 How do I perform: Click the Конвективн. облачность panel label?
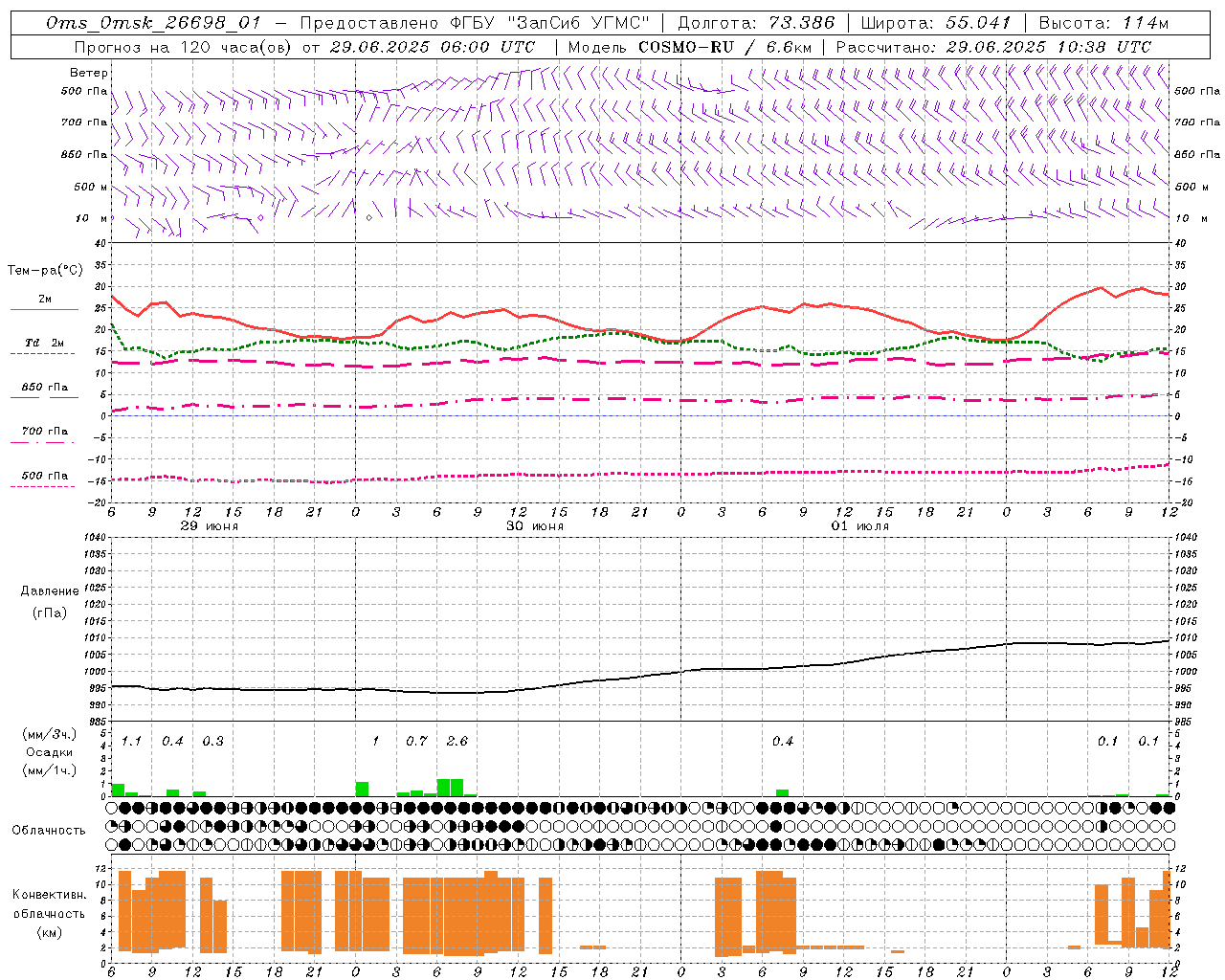pyautogui.click(x=49, y=913)
